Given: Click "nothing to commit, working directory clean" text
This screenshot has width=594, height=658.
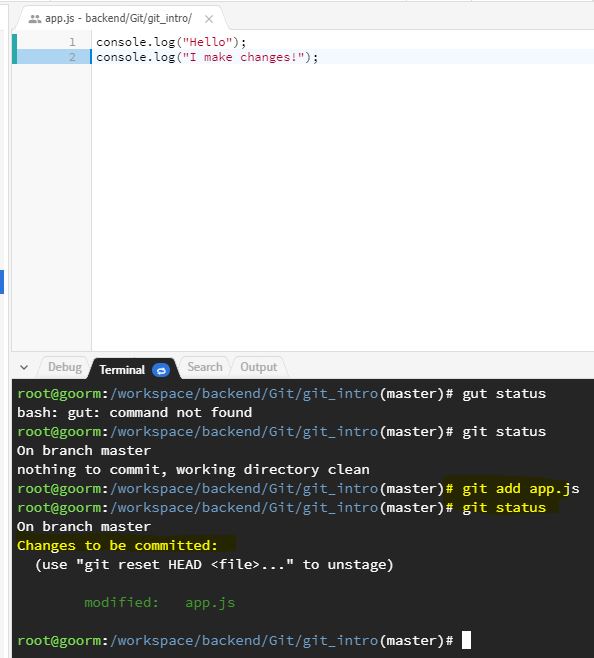Looking at the screenshot, I should pos(193,470).
